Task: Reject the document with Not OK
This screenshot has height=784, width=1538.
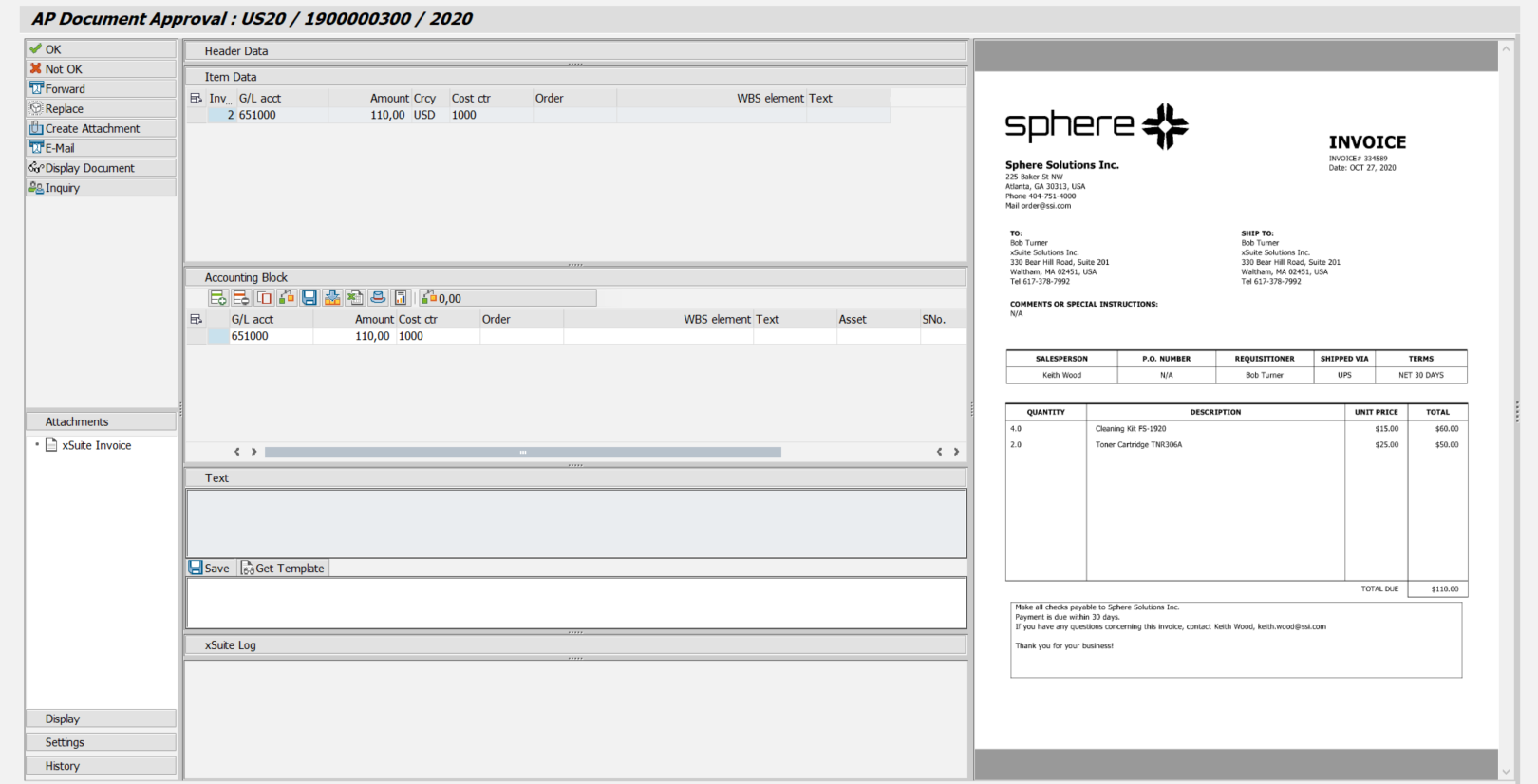Action: (63, 69)
